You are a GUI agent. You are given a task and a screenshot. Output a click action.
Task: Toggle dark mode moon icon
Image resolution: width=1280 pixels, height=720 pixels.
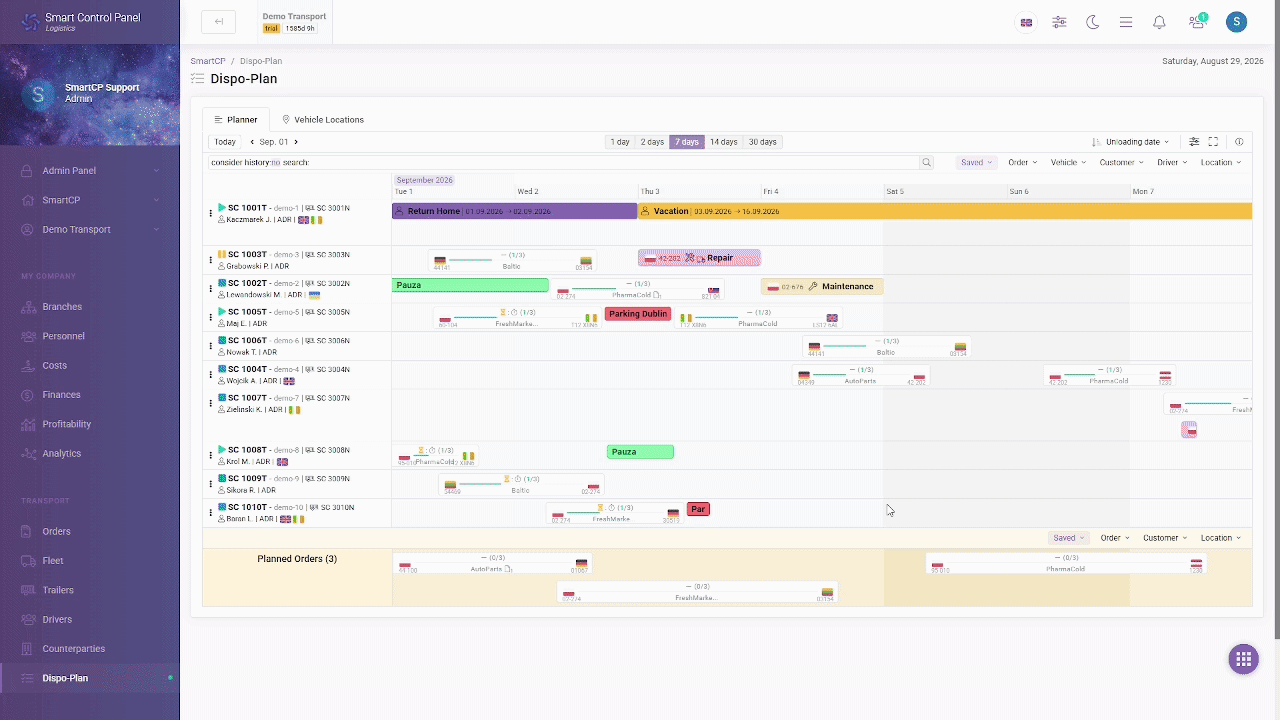[x=1092, y=22]
